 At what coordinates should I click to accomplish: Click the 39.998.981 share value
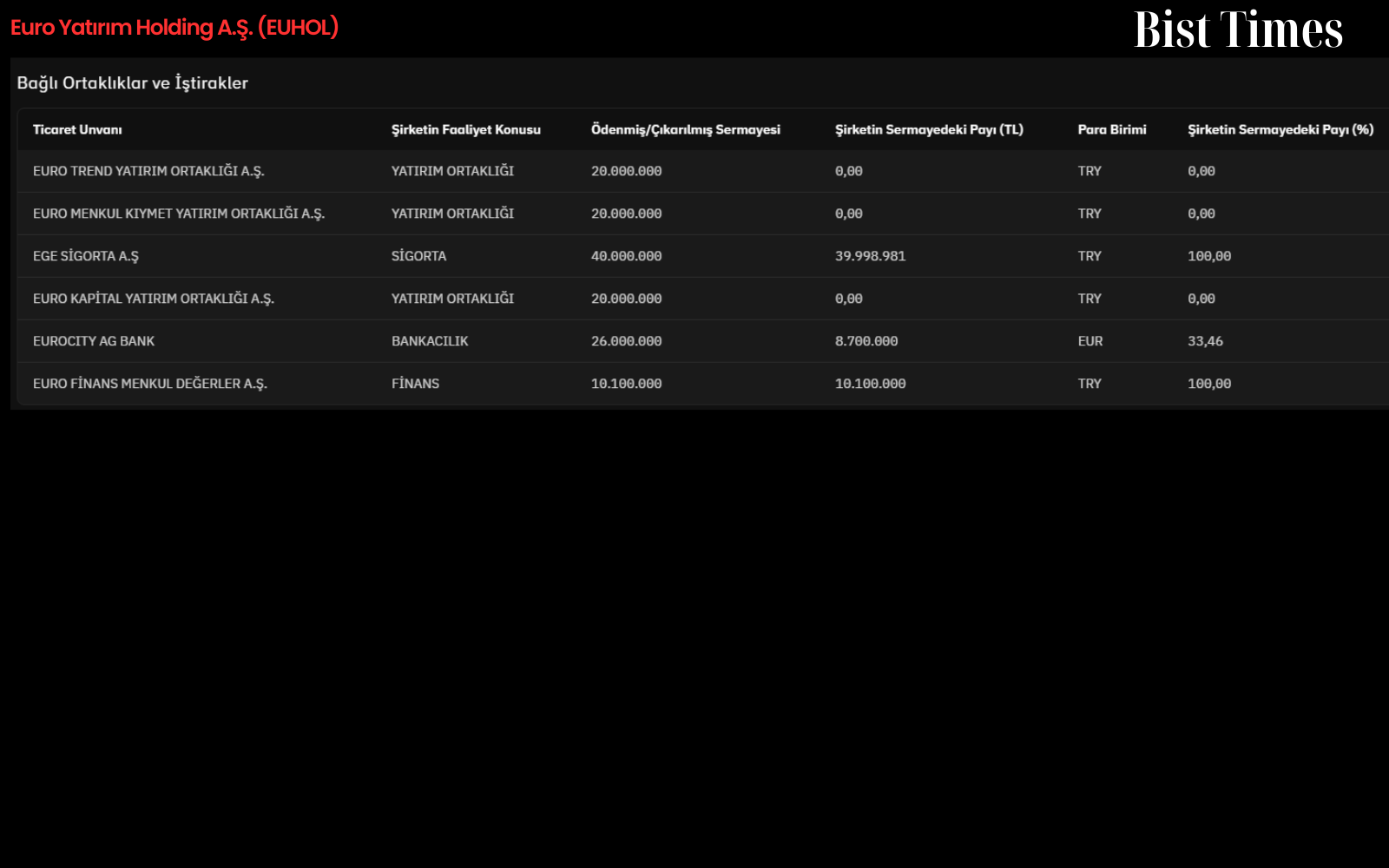point(870,256)
